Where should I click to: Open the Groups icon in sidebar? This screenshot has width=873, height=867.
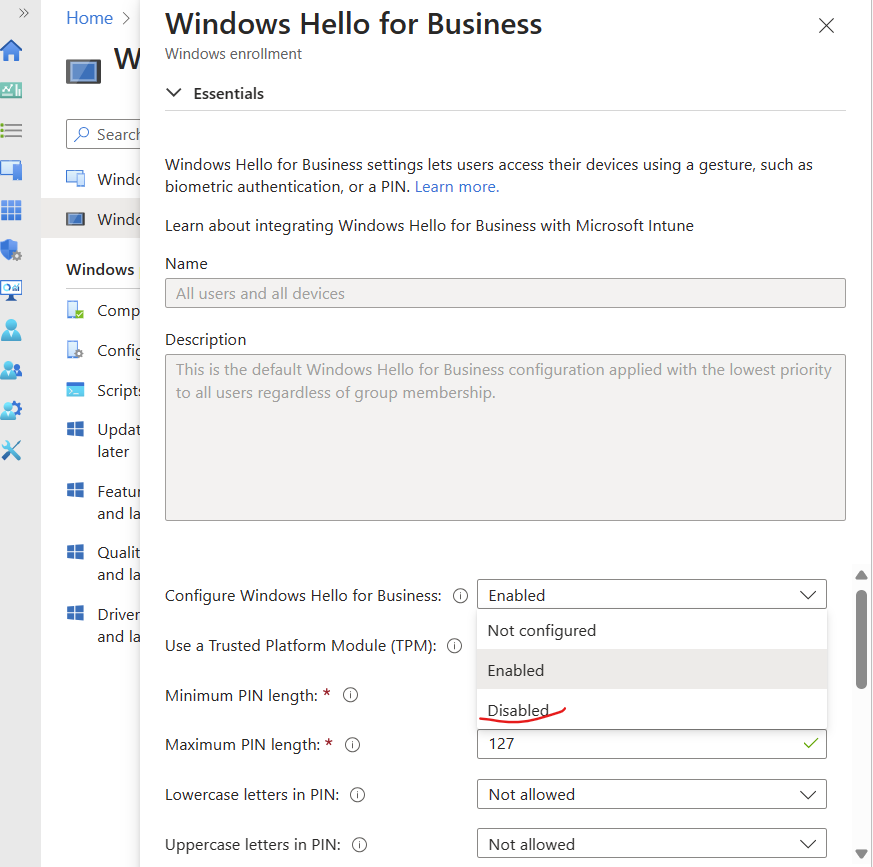tap(11, 370)
